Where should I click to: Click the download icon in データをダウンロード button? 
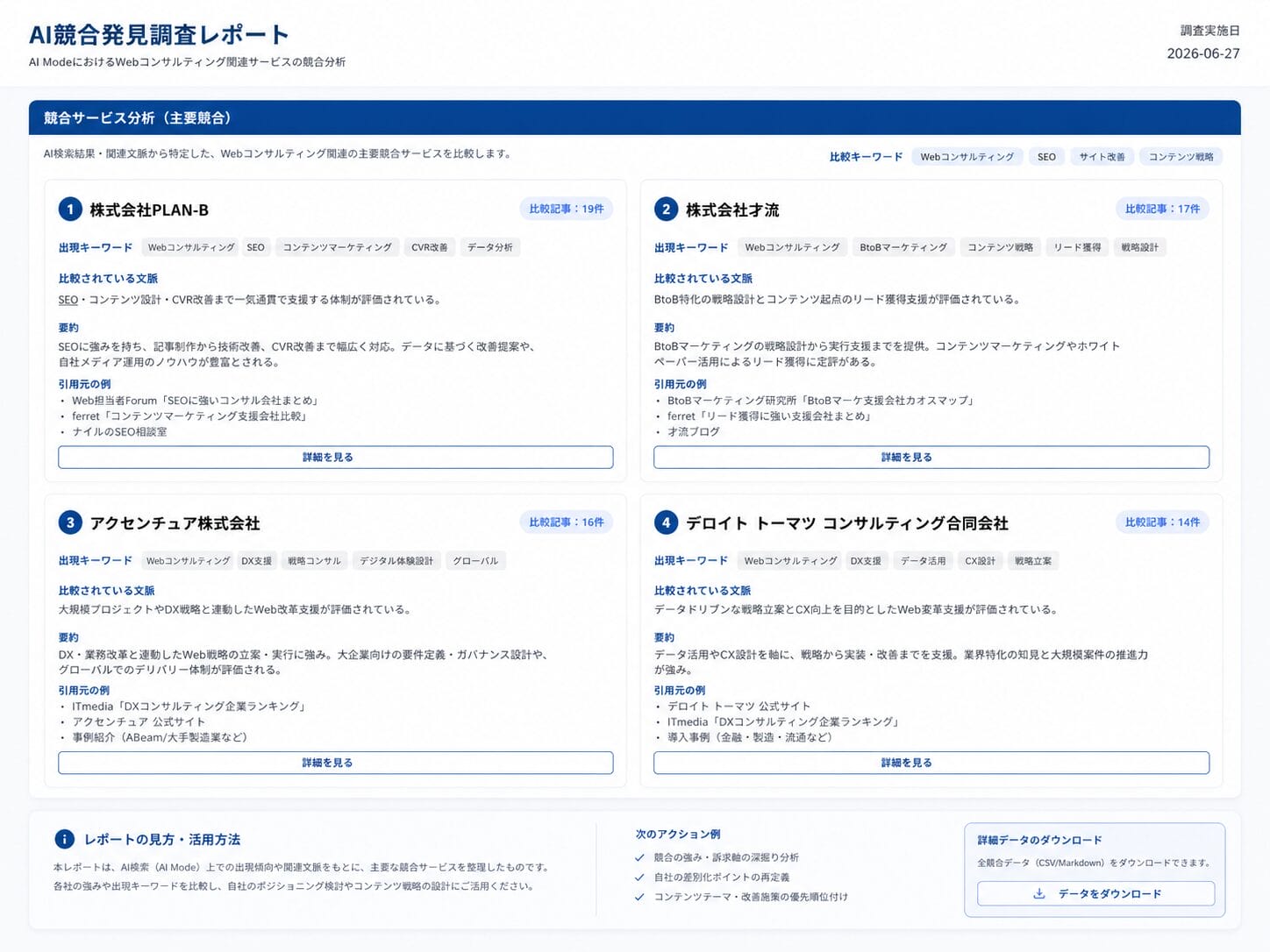click(1039, 893)
